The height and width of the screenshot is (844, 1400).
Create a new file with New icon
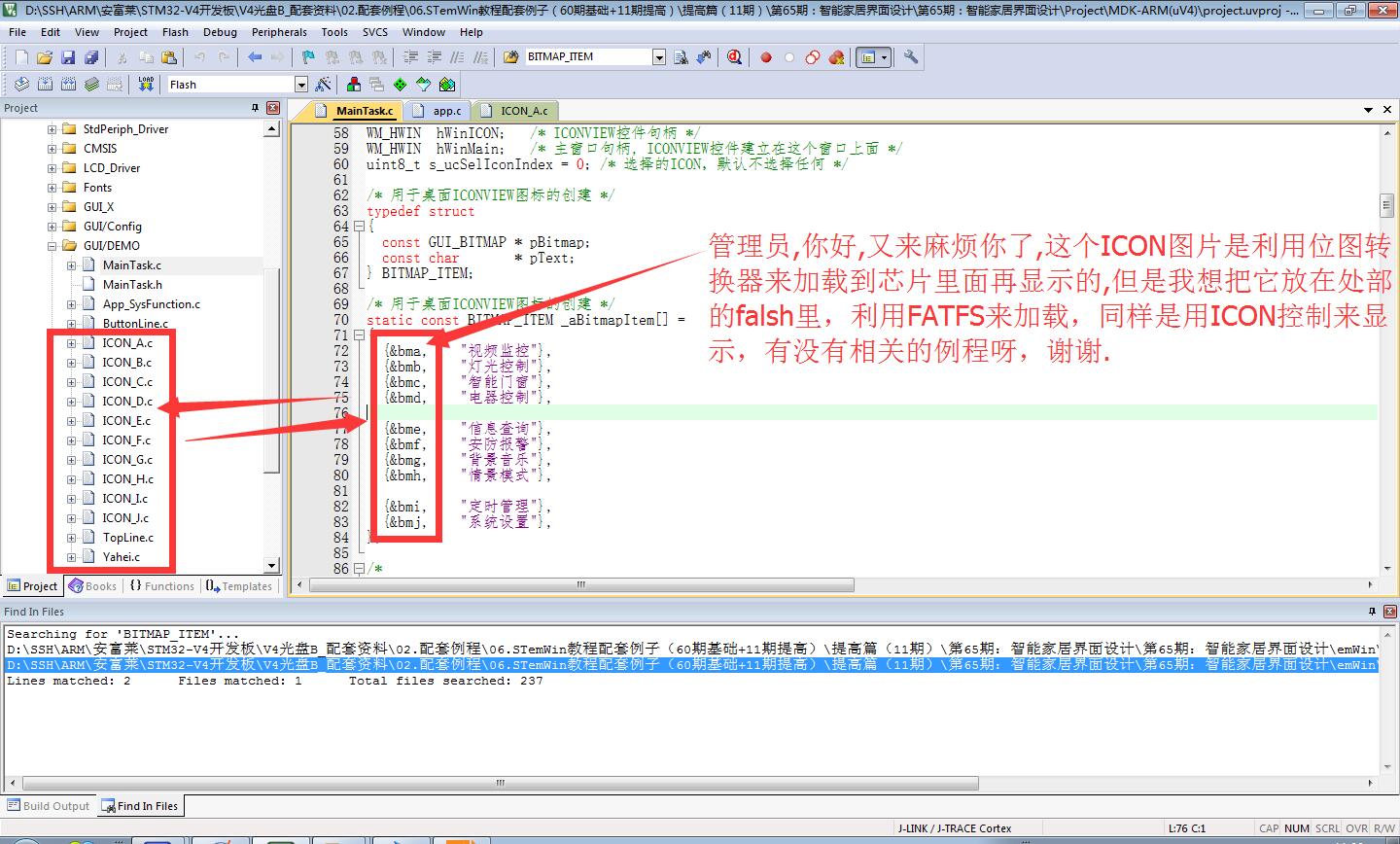[x=21, y=57]
